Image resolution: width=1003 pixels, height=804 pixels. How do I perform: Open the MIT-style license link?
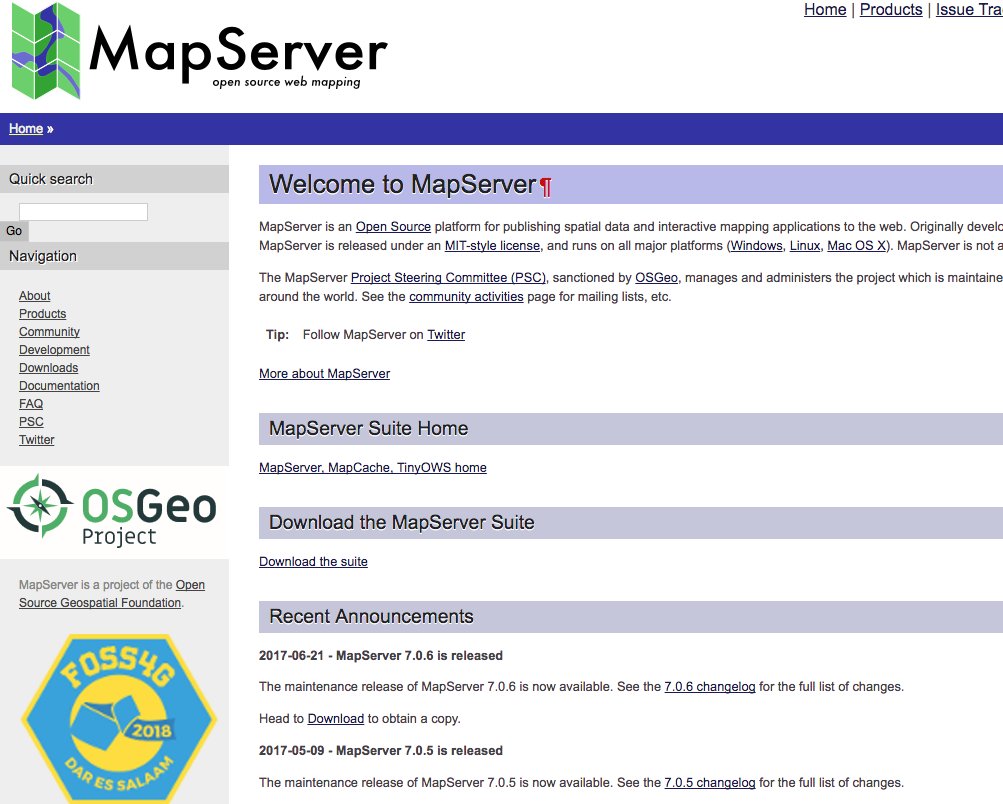click(x=492, y=246)
